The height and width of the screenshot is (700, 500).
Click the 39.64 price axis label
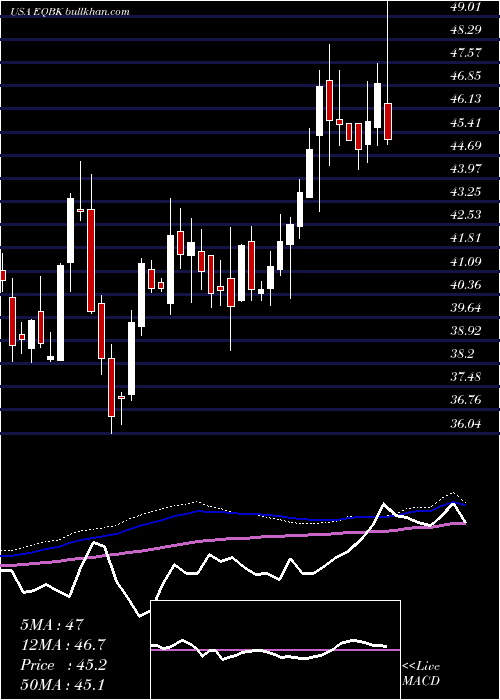point(467,308)
